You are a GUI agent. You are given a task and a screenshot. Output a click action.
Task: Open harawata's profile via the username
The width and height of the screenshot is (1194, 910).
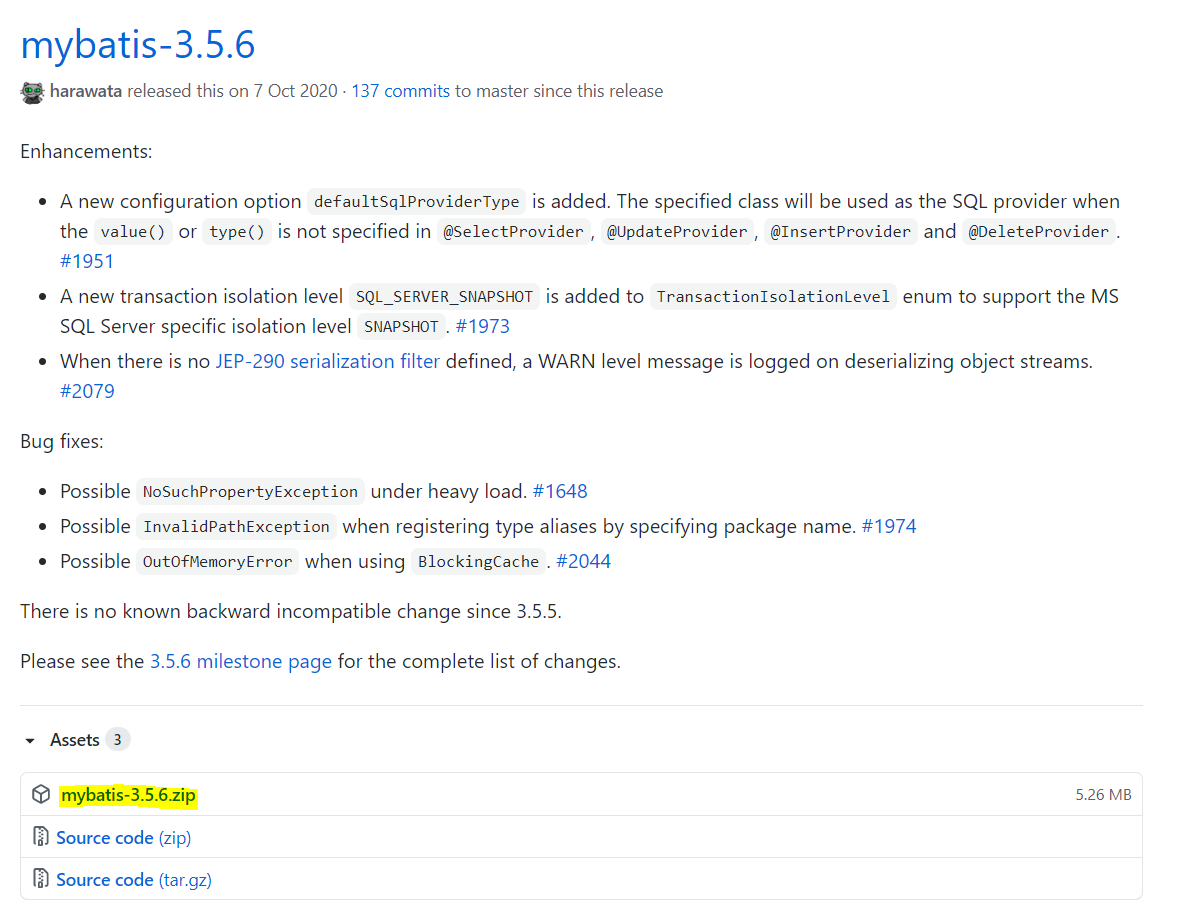pyautogui.click(x=85, y=91)
